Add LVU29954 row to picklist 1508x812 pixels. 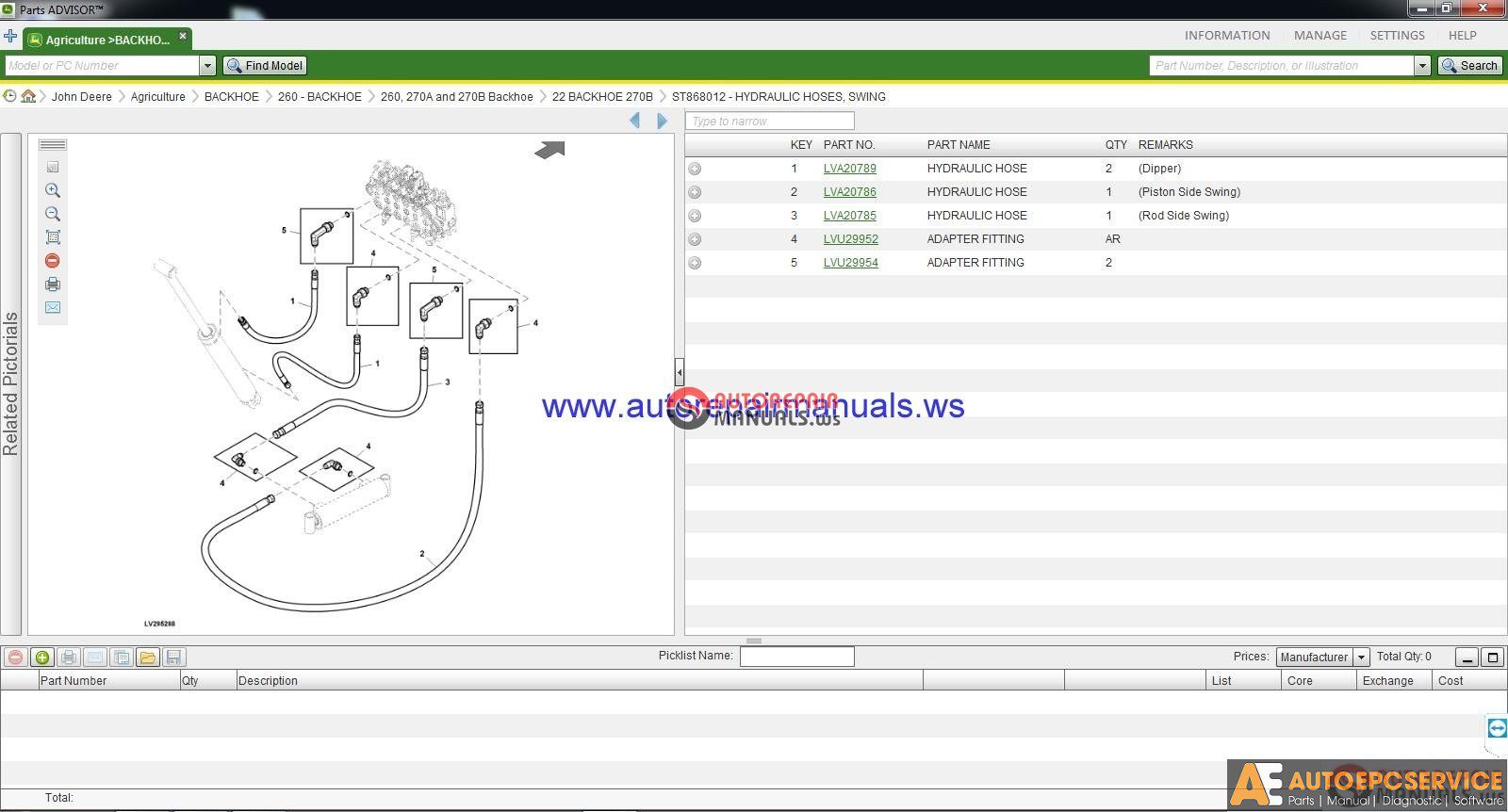coord(695,263)
